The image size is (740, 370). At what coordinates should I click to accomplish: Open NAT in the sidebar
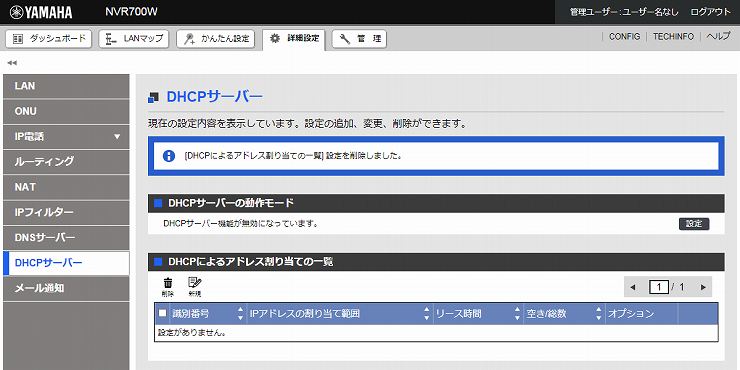(66, 187)
